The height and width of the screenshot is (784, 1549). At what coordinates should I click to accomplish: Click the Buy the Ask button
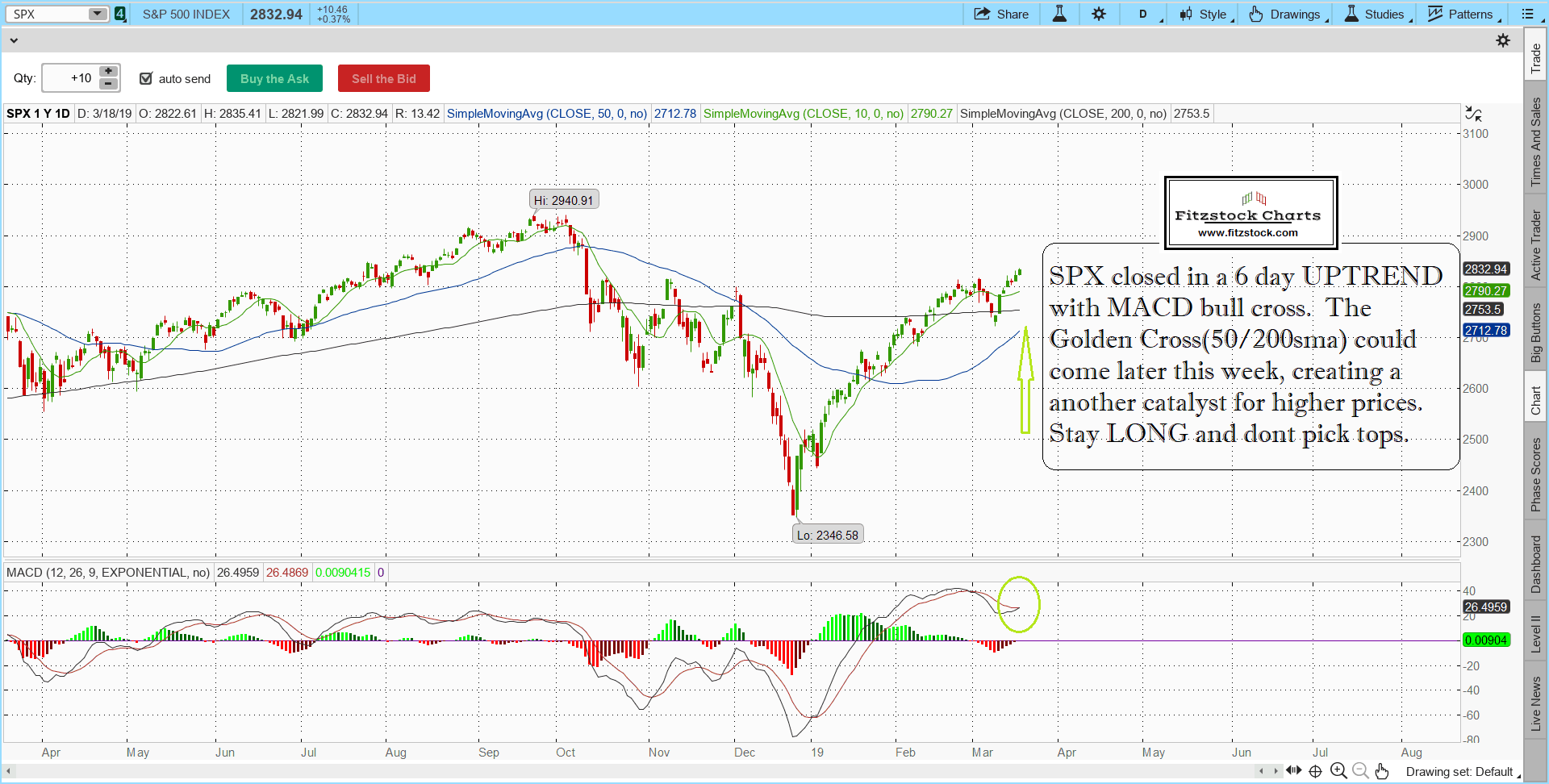tap(274, 78)
